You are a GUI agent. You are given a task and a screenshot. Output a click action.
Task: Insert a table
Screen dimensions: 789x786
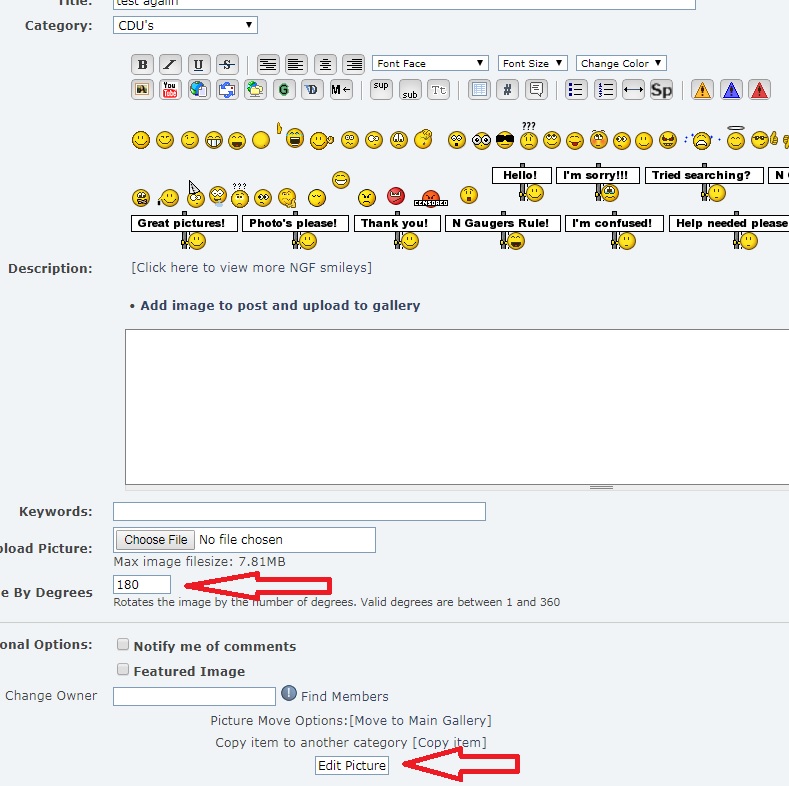(x=479, y=90)
